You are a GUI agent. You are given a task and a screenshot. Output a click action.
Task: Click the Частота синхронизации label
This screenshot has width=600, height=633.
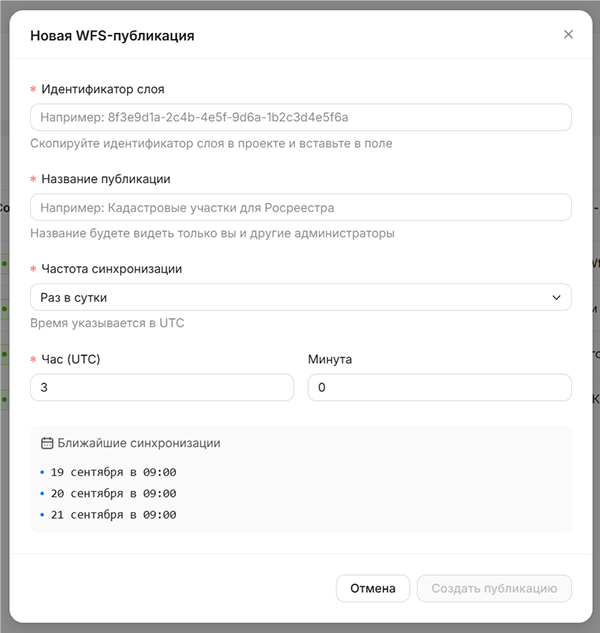click(111, 269)
